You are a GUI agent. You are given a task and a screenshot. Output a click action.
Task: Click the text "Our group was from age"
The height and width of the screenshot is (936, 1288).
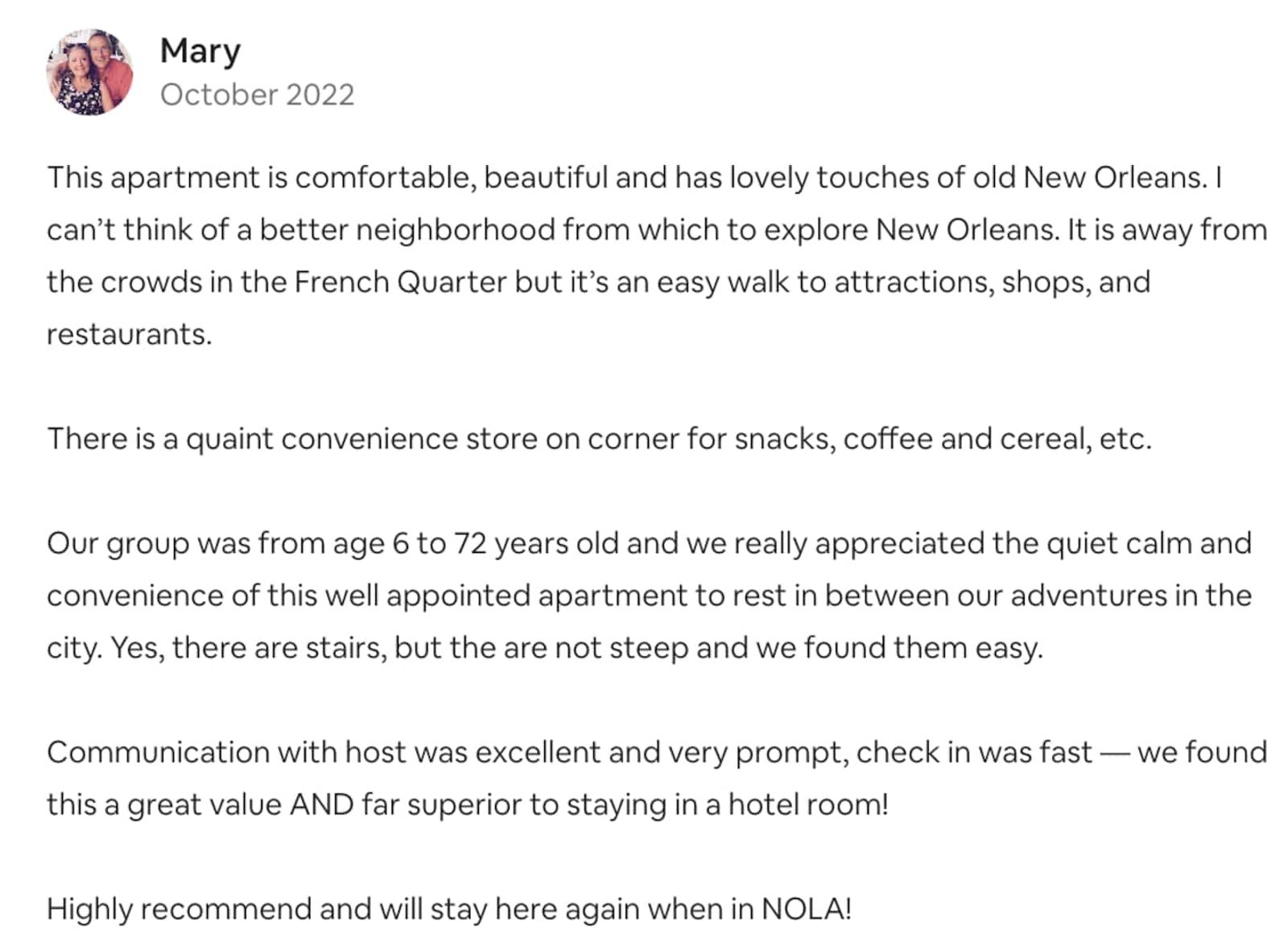tap(216, 543)
